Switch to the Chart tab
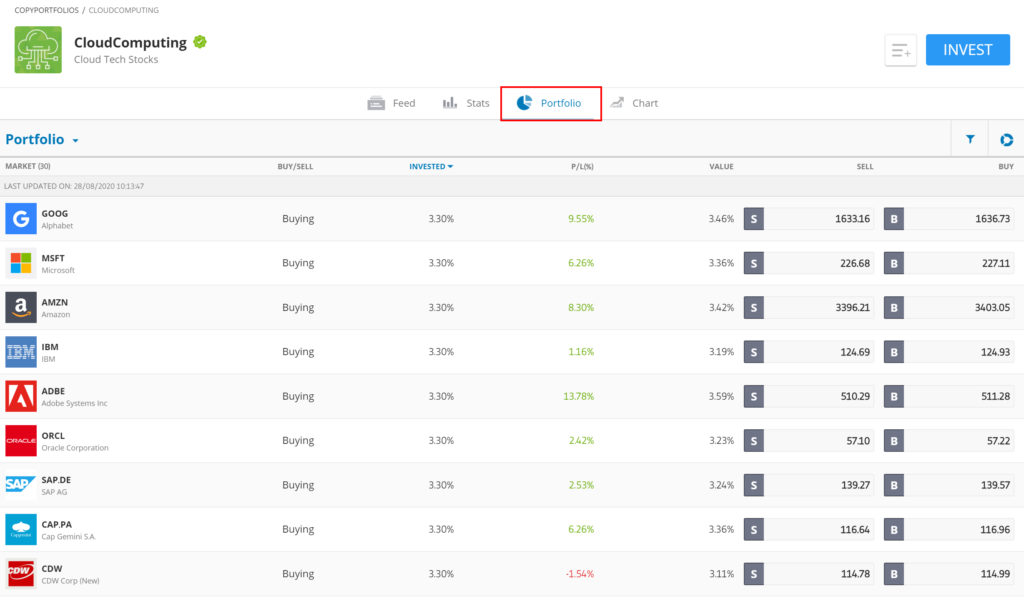This screenshot has width=1024, height=601. (634, 103)
